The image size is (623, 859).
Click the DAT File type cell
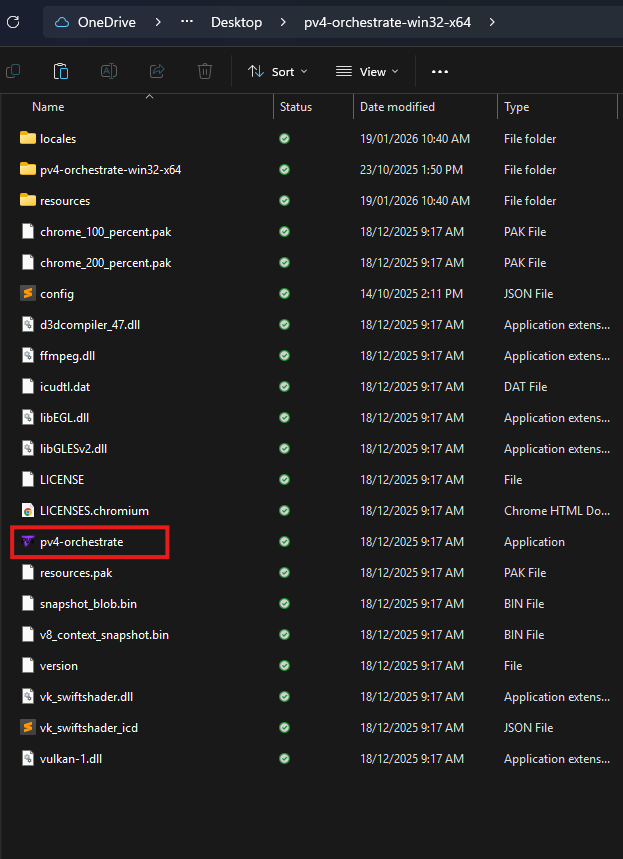tap(525, 387)
